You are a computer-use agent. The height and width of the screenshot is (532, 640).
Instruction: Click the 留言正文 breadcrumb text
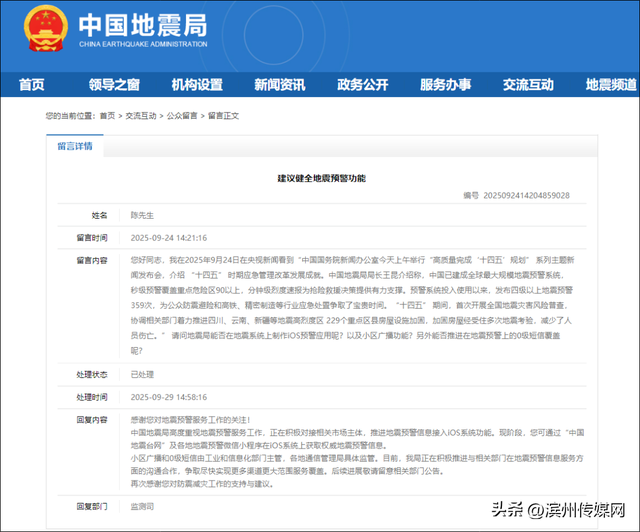(223, 116)
